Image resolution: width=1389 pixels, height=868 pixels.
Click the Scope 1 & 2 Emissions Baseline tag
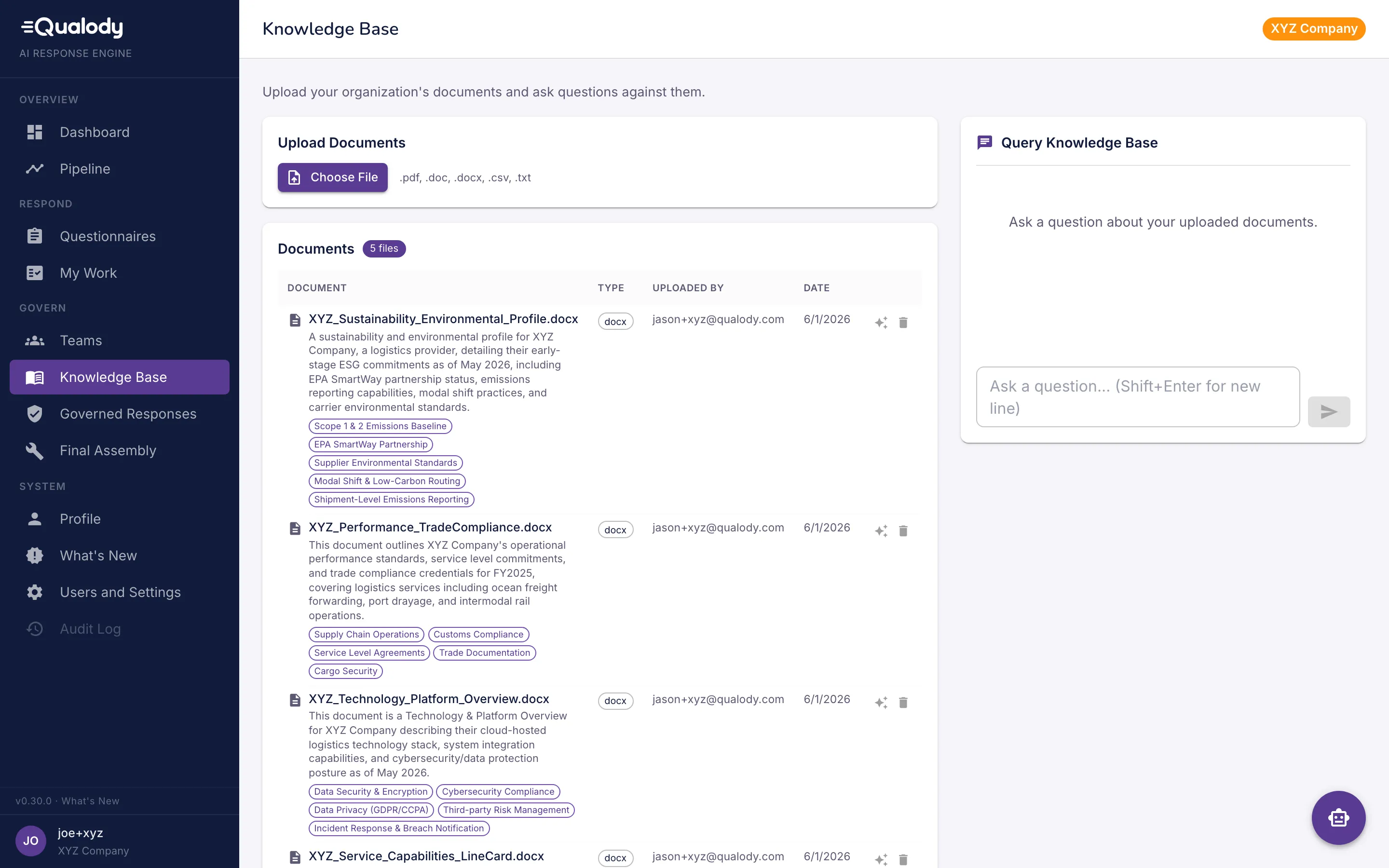(x=380, y=426)
